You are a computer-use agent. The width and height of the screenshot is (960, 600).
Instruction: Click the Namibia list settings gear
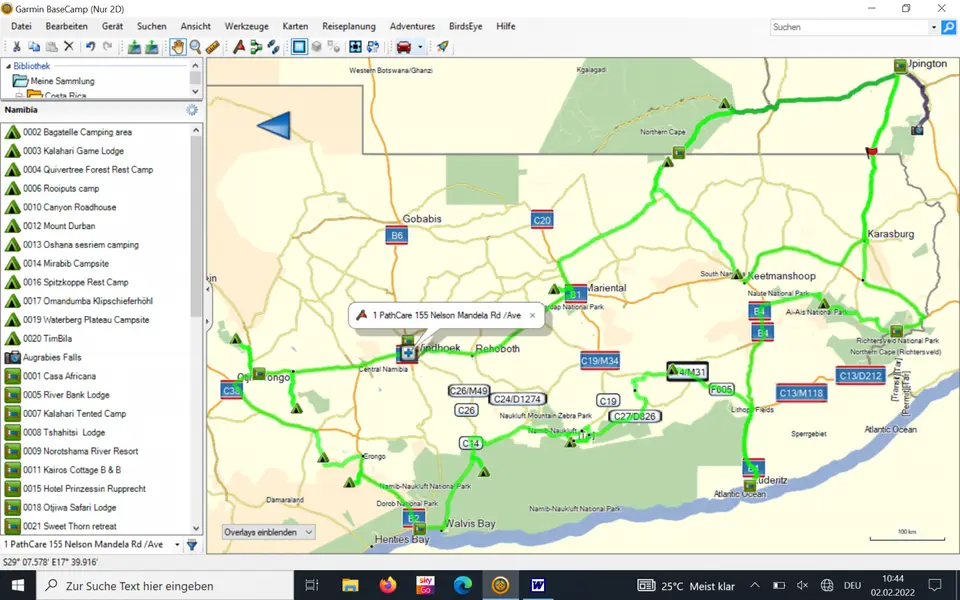click(x=192, y=110)
